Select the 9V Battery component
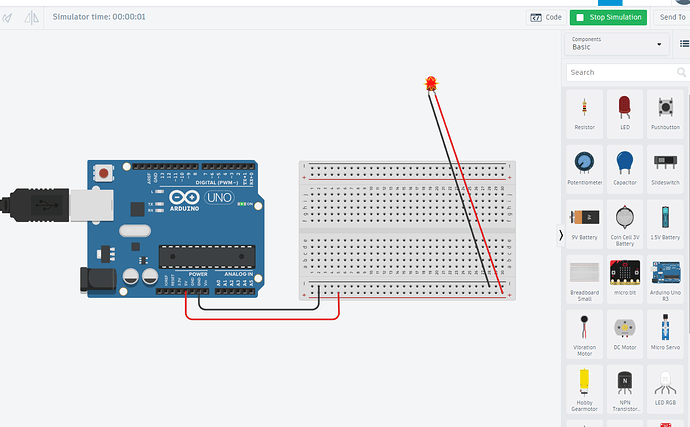Viewport: 690px width, 427px height. 584,224
